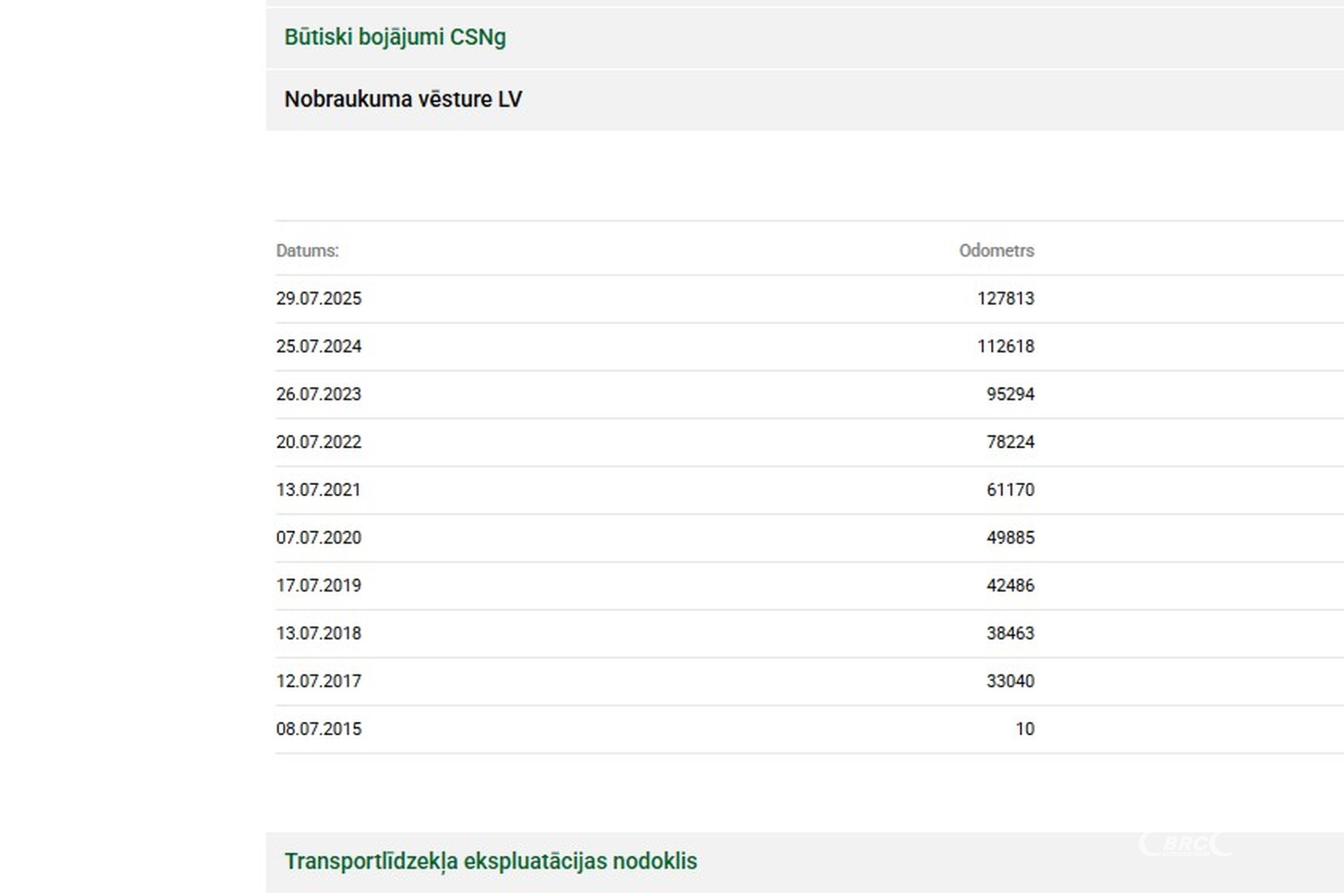Click the odometer value 127813

coord(1005,299)
